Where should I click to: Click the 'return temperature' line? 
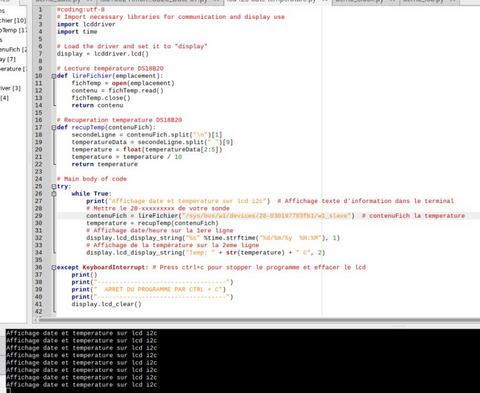(104, 164)
